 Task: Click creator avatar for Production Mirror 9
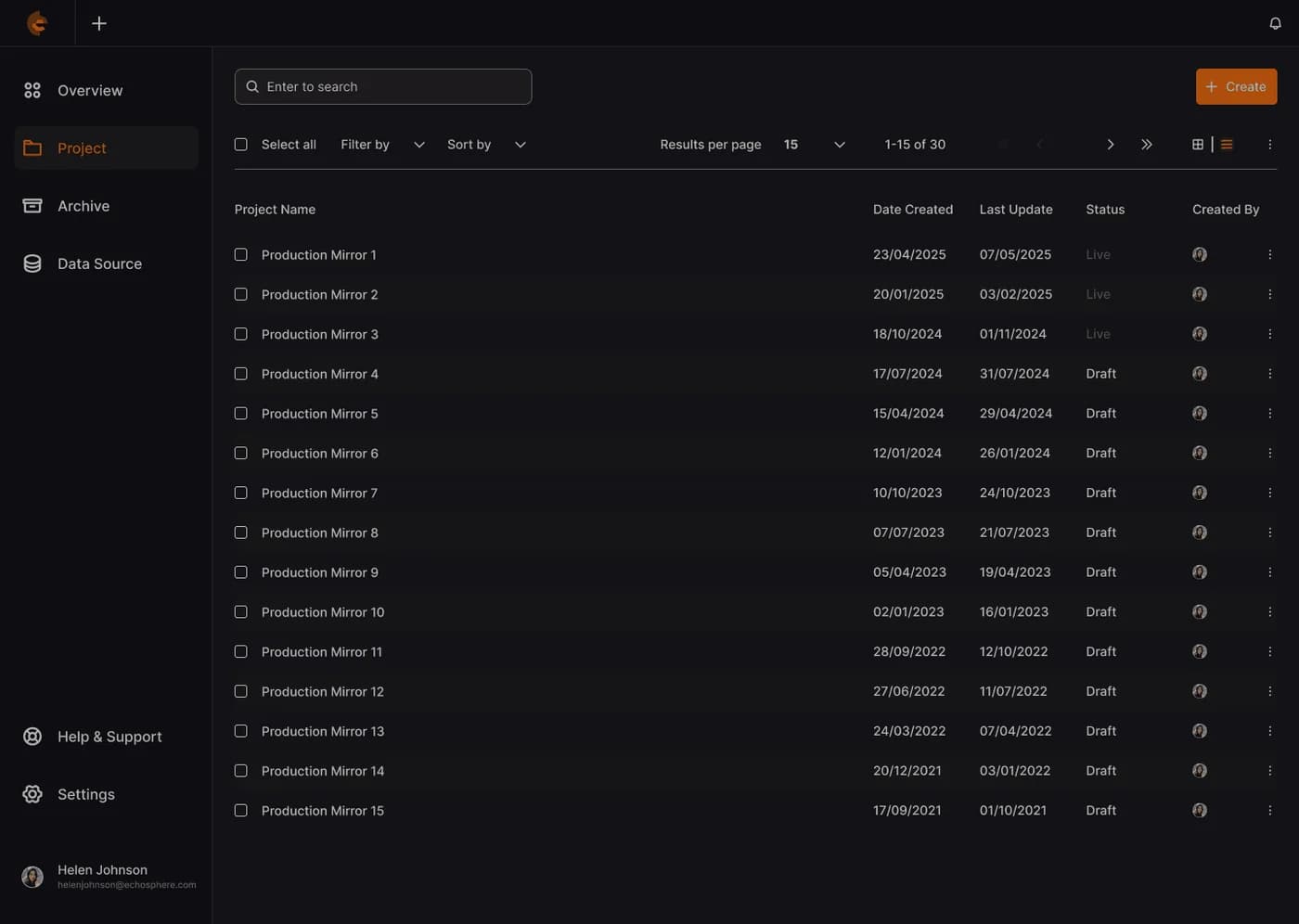click(1200, 572)
